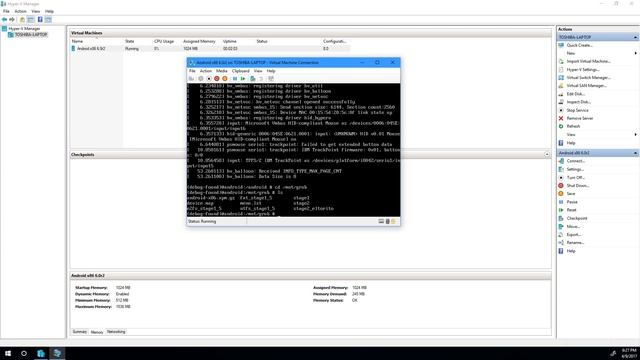This screenshot has width=640, height=360.
Task: Select TOSHIBA-LAPTOP in the console tree
Action: [x=31, y=35]
